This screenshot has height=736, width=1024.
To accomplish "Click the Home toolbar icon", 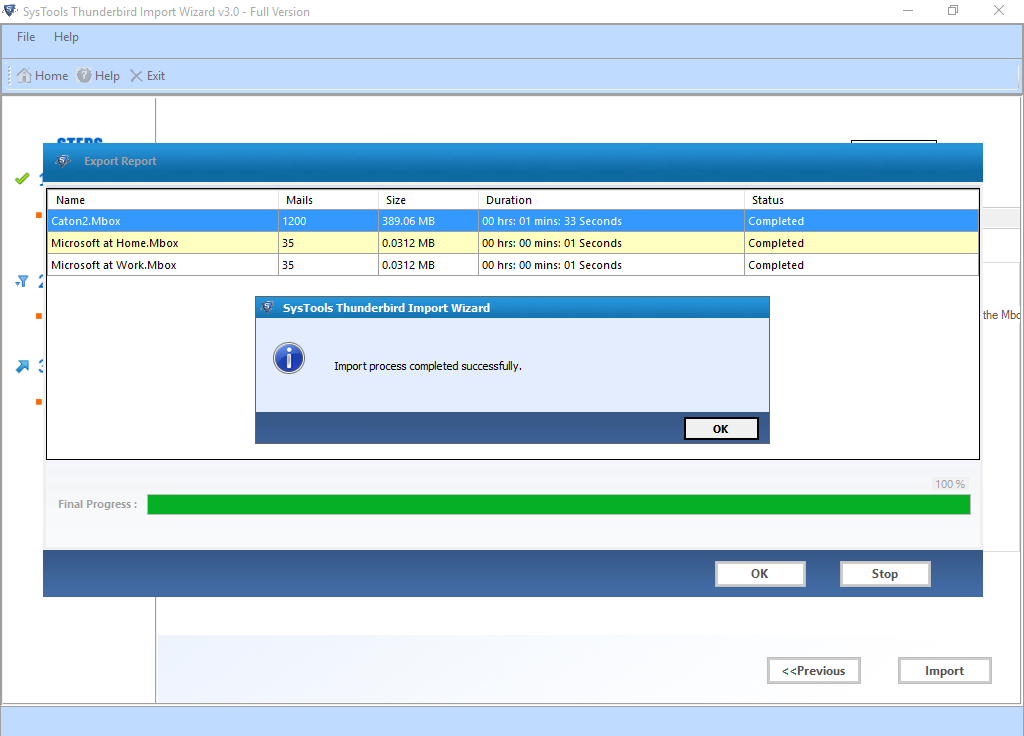I will [x=24, y=76].
